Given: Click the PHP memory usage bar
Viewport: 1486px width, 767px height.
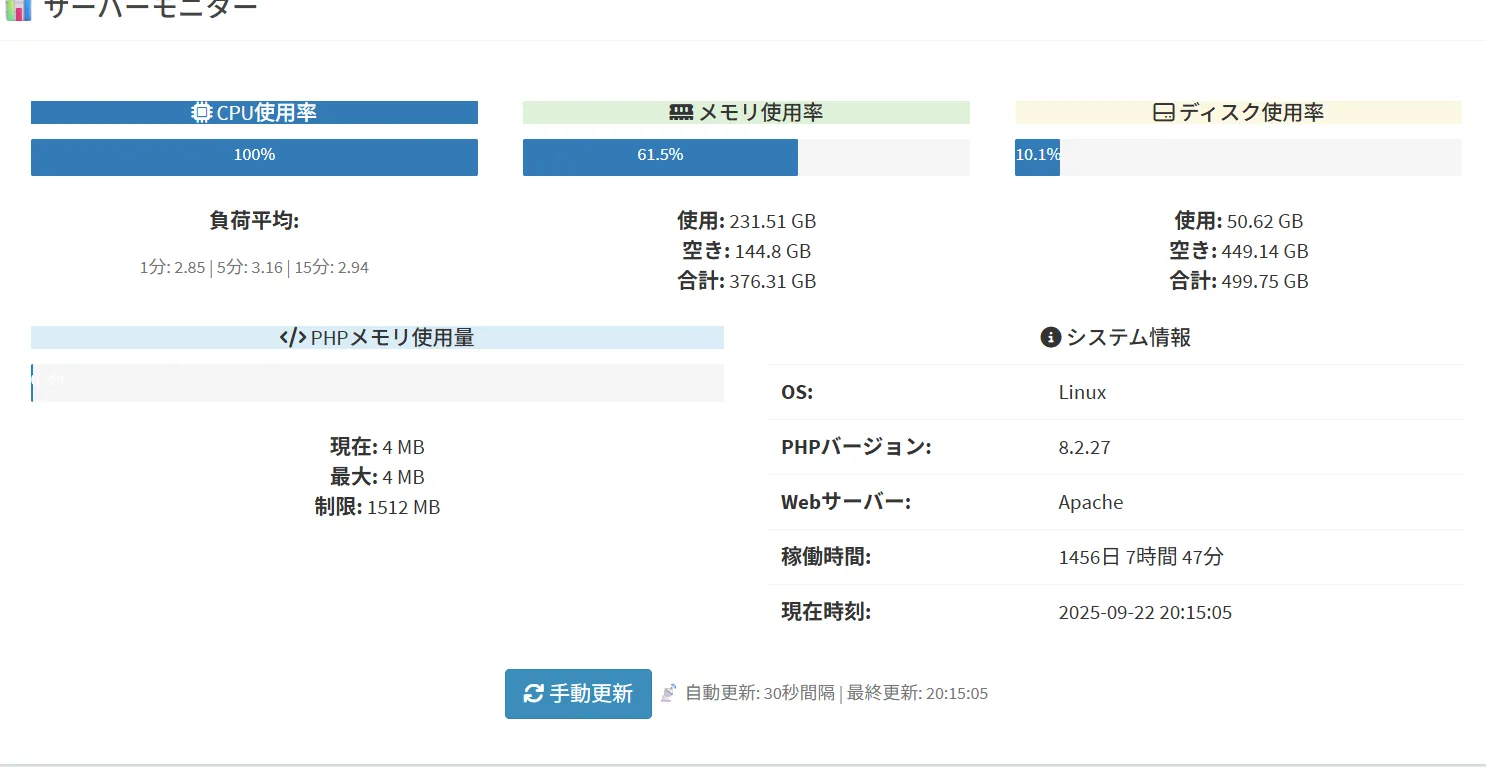Looking at the screenshot, I should (377, 383).
